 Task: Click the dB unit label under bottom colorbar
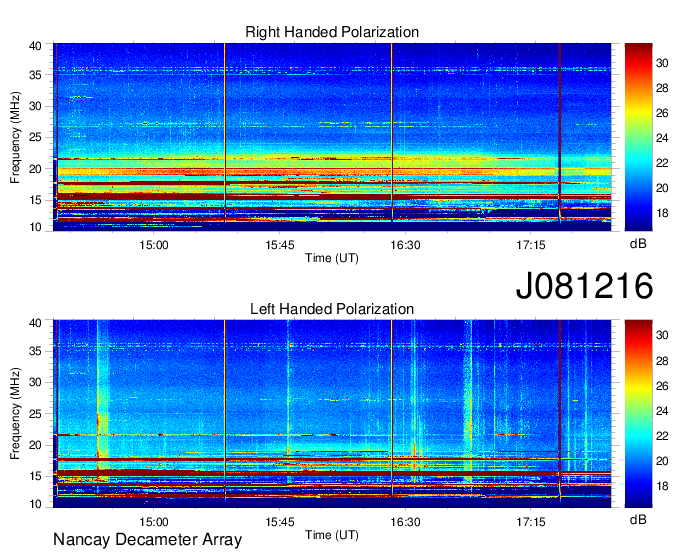click(x=638, y=519)
